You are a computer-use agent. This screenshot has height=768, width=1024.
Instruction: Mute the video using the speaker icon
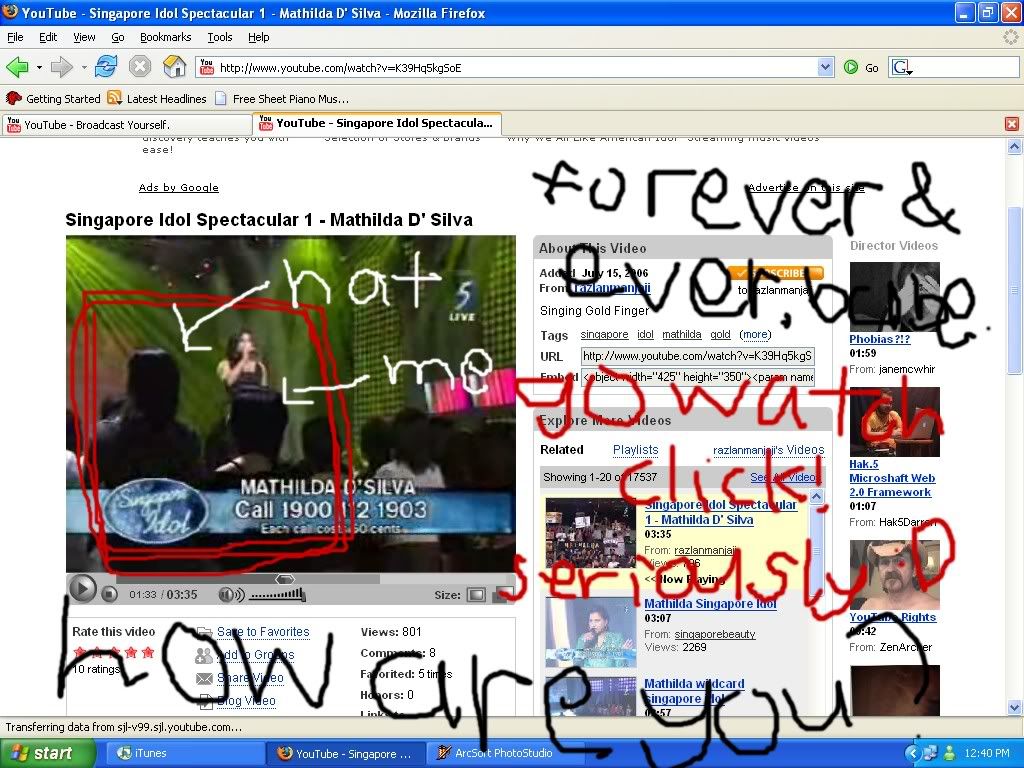231,594
